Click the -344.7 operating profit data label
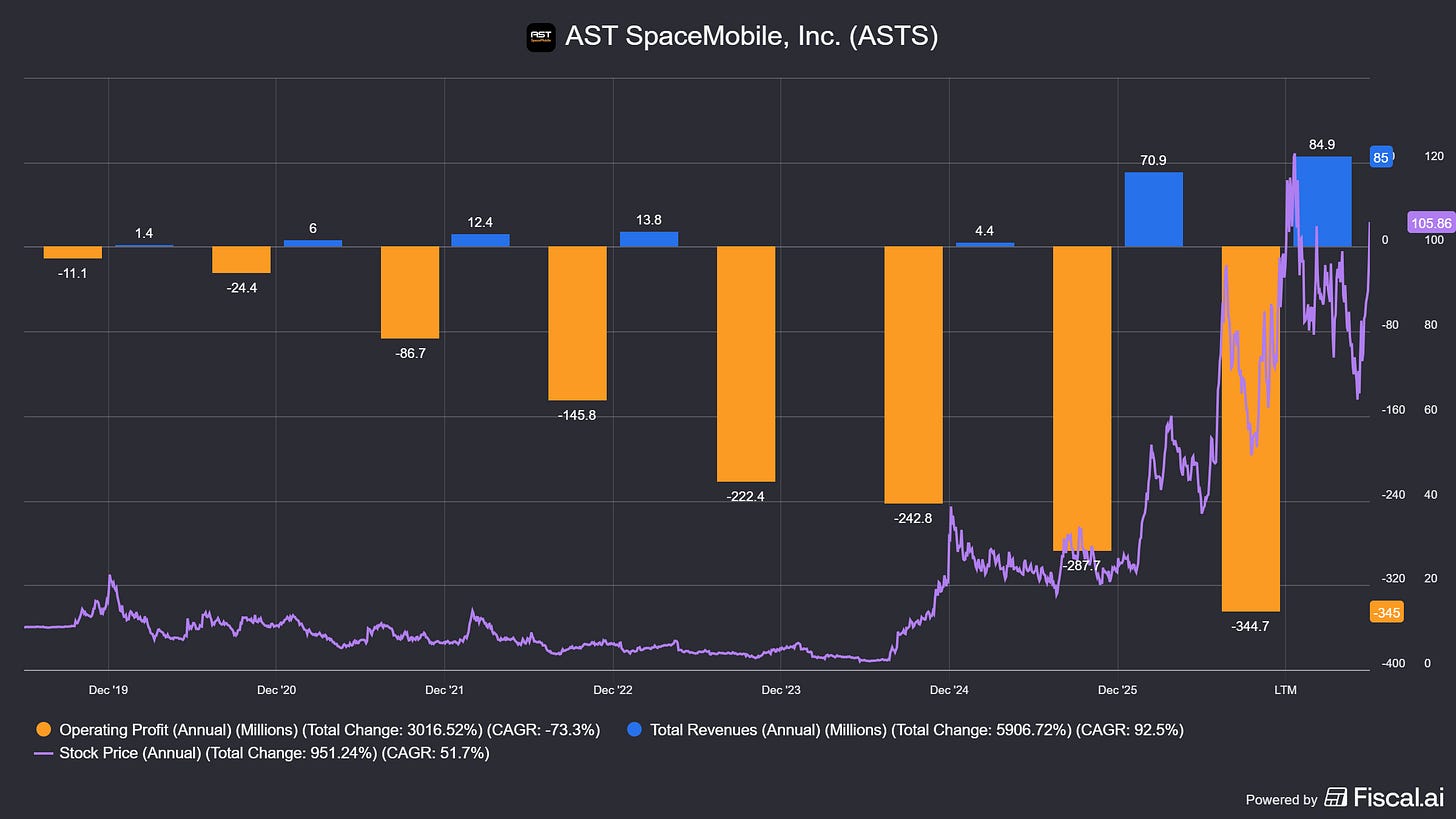Image resolution: width=1456 pixels, height=819 pixels. click(x=1251, y=626)
